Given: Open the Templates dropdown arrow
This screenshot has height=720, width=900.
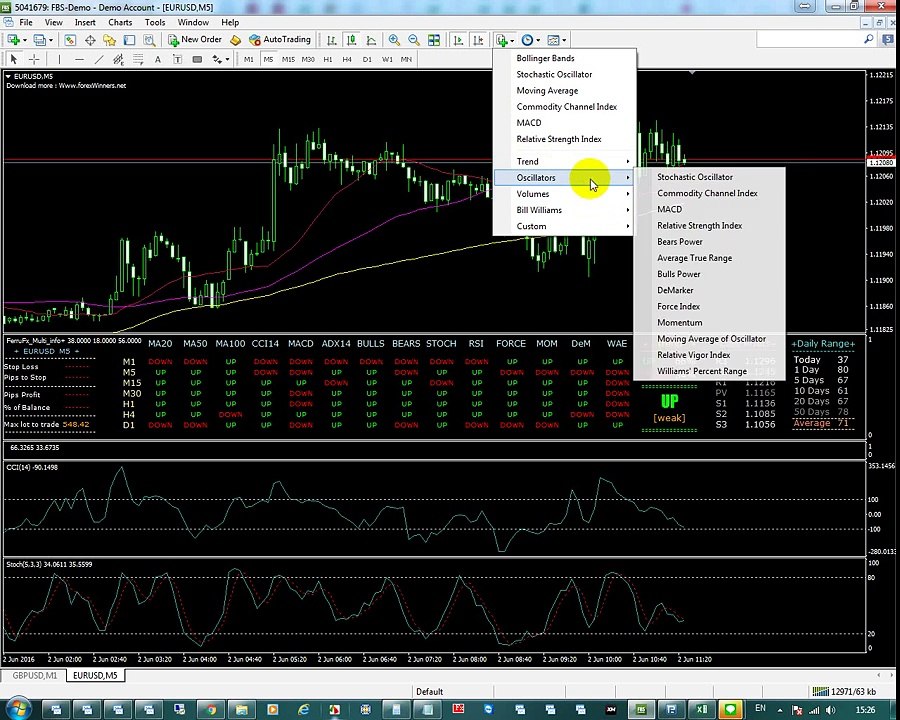Looking at the screenshot, I should [x=564, y=40].
